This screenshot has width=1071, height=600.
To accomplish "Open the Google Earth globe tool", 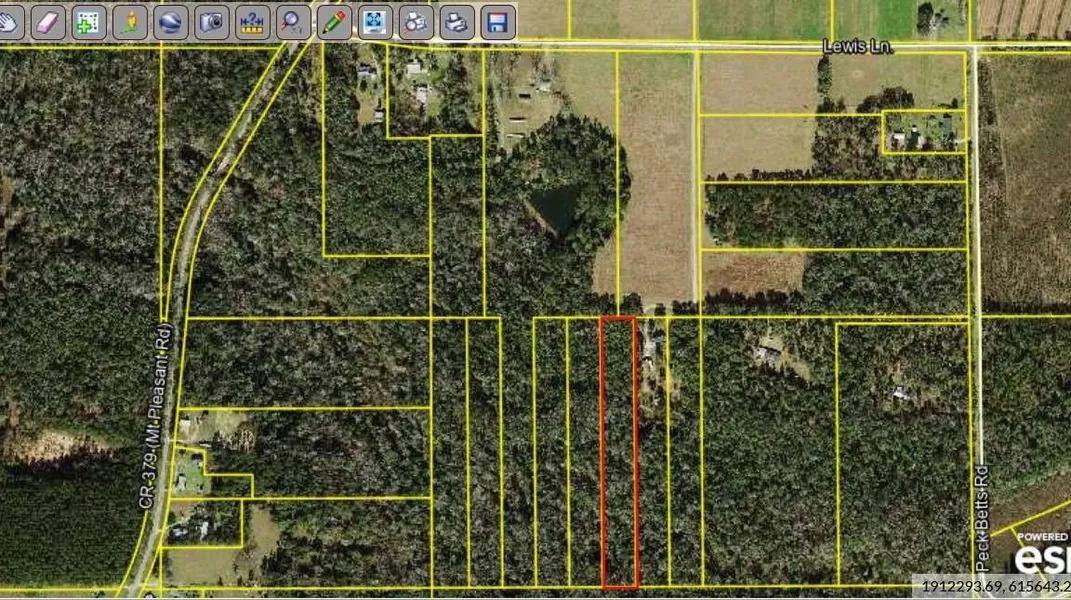I will tap(171, 21).
